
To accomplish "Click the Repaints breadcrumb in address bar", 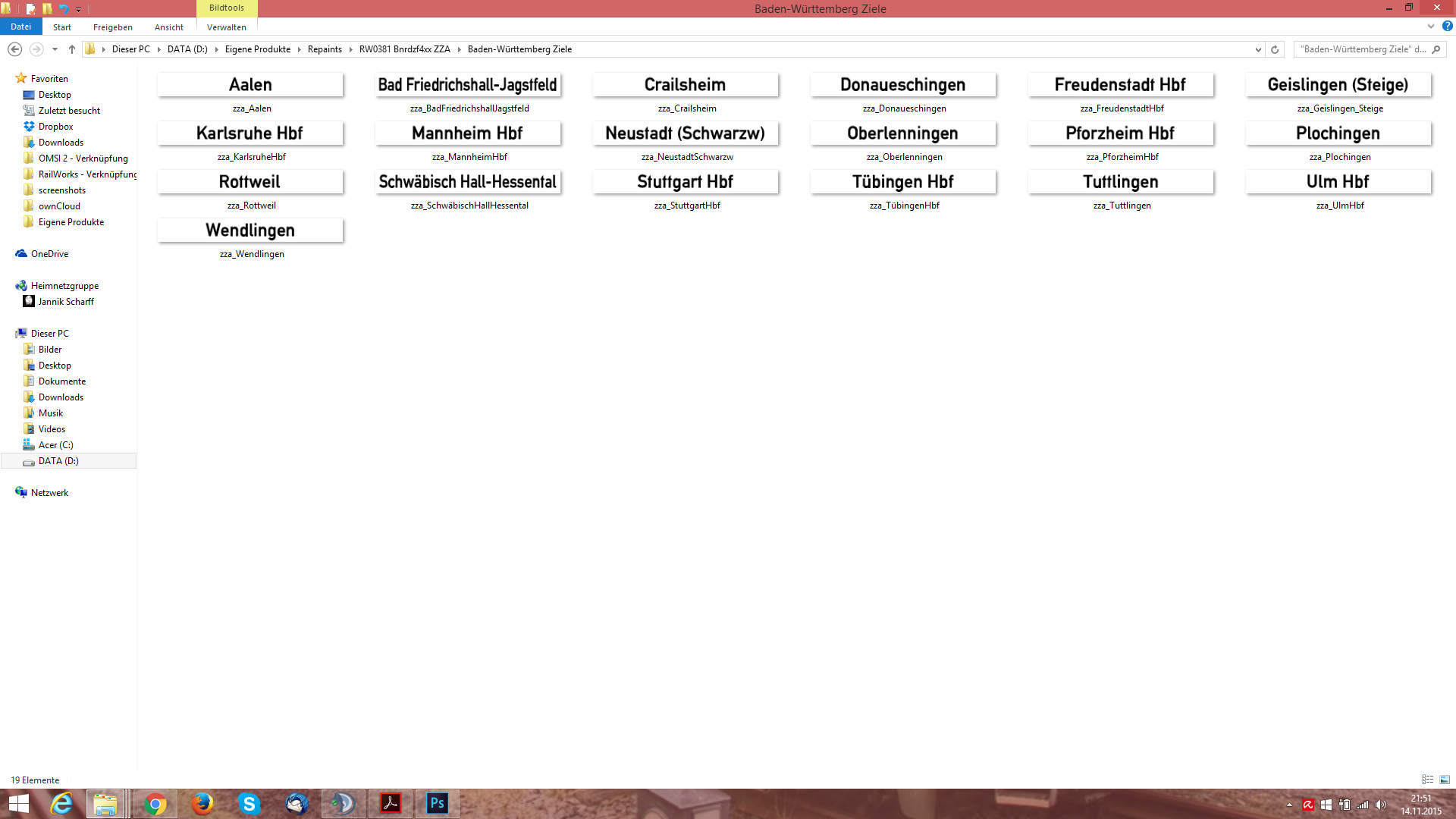I will click(325, 49).
